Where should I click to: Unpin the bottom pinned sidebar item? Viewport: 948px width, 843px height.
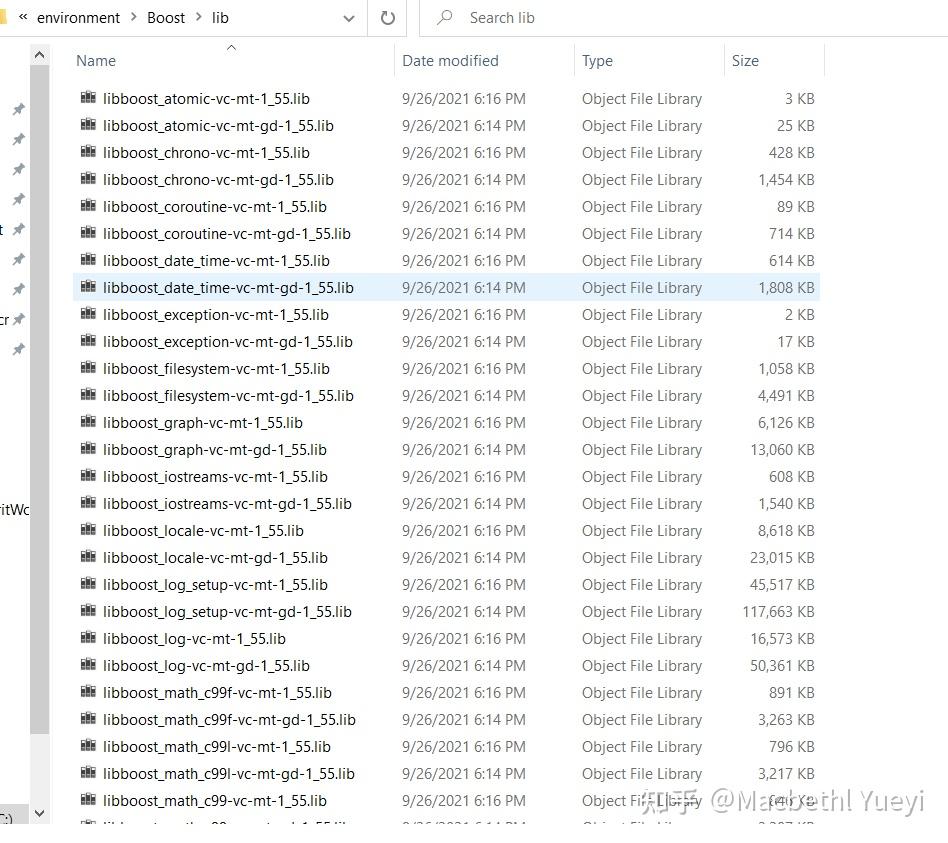tap(18, 349)
